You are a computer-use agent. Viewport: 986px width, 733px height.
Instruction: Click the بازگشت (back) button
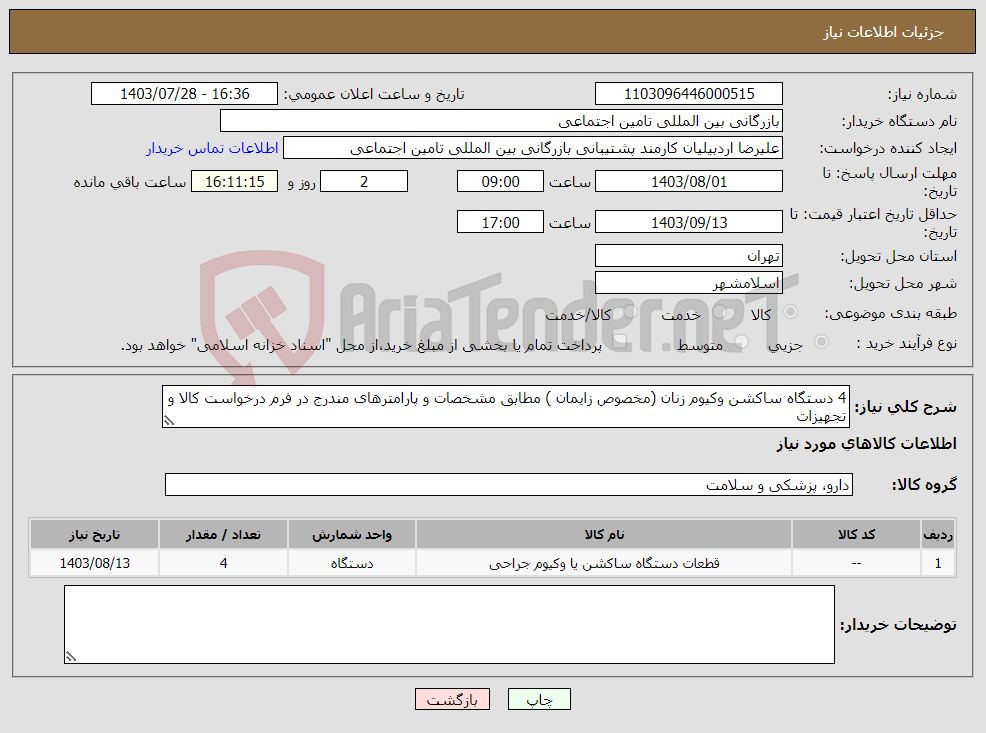pos(452,699)
